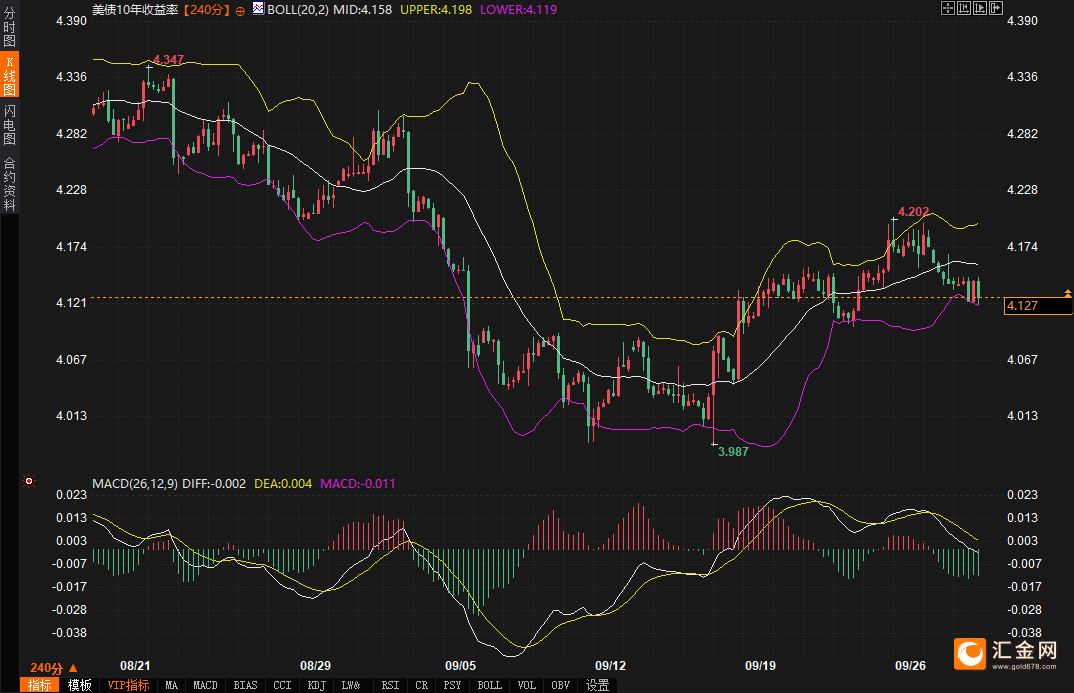Click the UPPER:4.198 value
The height and width of the screenshot is (693, 1074).
(x=436, y=10)
